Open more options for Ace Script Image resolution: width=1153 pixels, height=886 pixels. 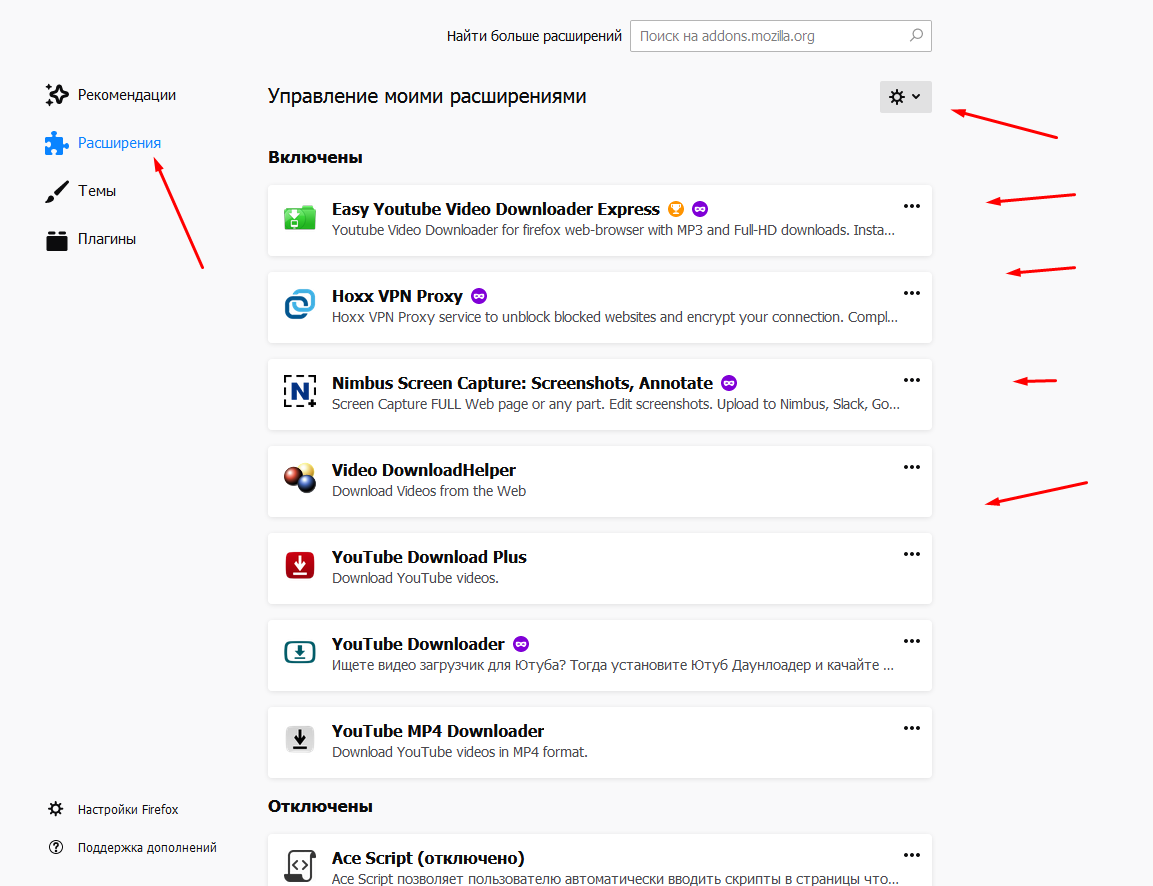tap(912, 855)
